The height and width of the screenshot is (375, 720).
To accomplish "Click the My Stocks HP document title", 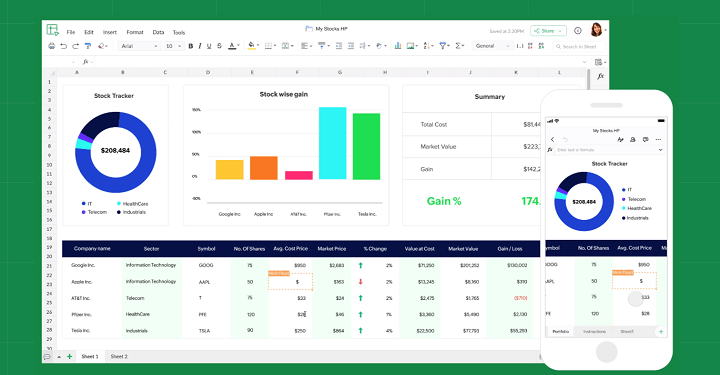I will click(x=332, y=28).
